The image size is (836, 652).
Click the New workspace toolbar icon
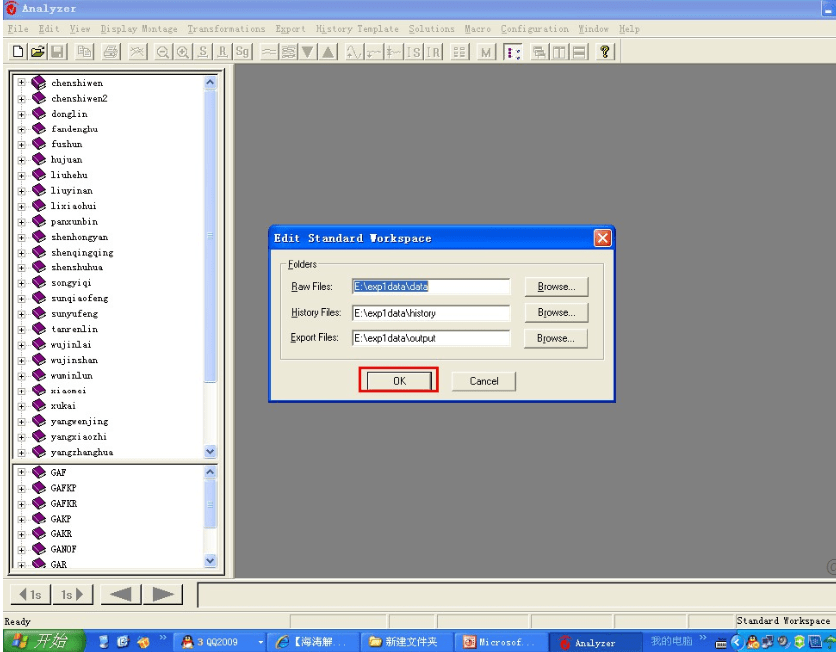click(x=18, y=50)
